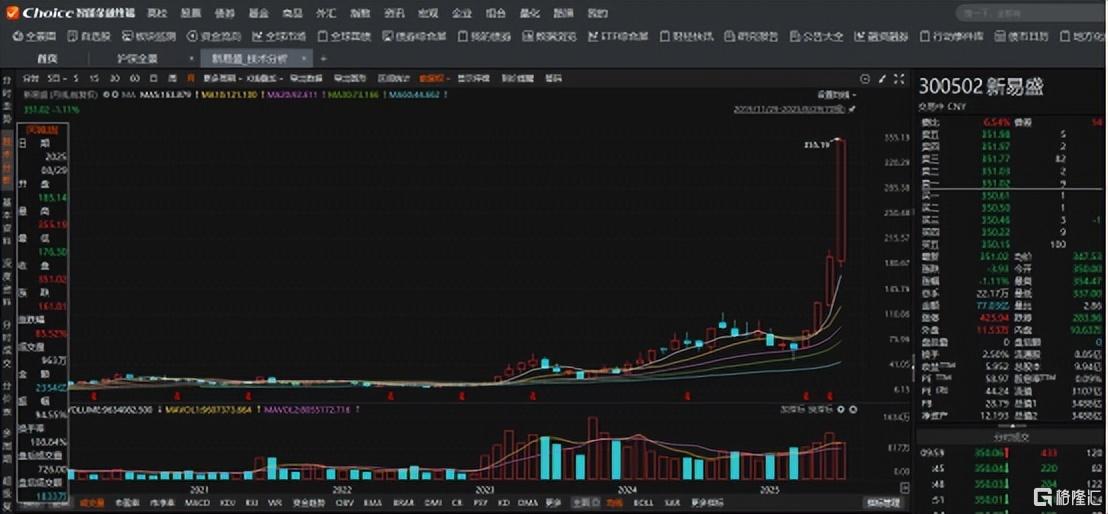Open the 5日 period dropdown
Screen dimensions: 1108x514
(x=56, y=78)
